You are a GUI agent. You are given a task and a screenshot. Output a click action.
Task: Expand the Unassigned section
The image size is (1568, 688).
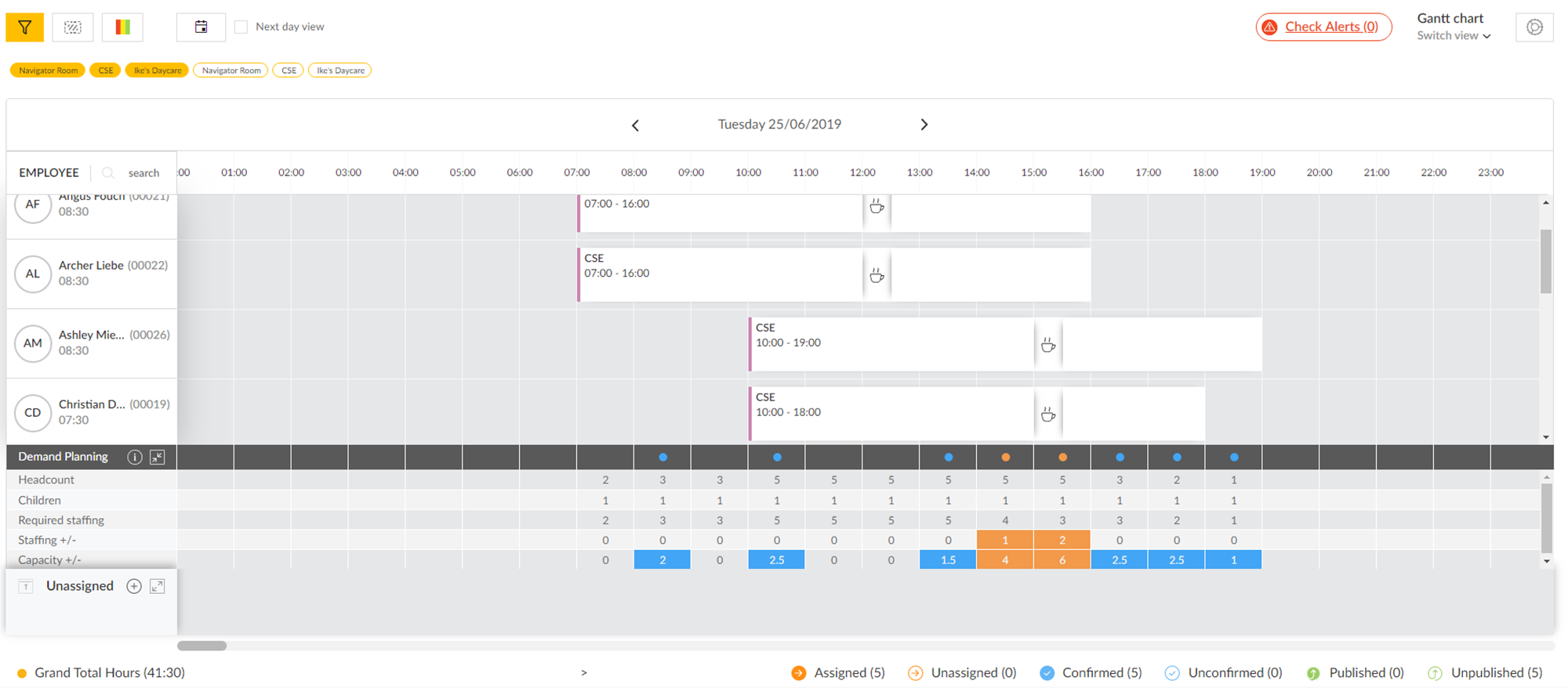tap(158, 586)
